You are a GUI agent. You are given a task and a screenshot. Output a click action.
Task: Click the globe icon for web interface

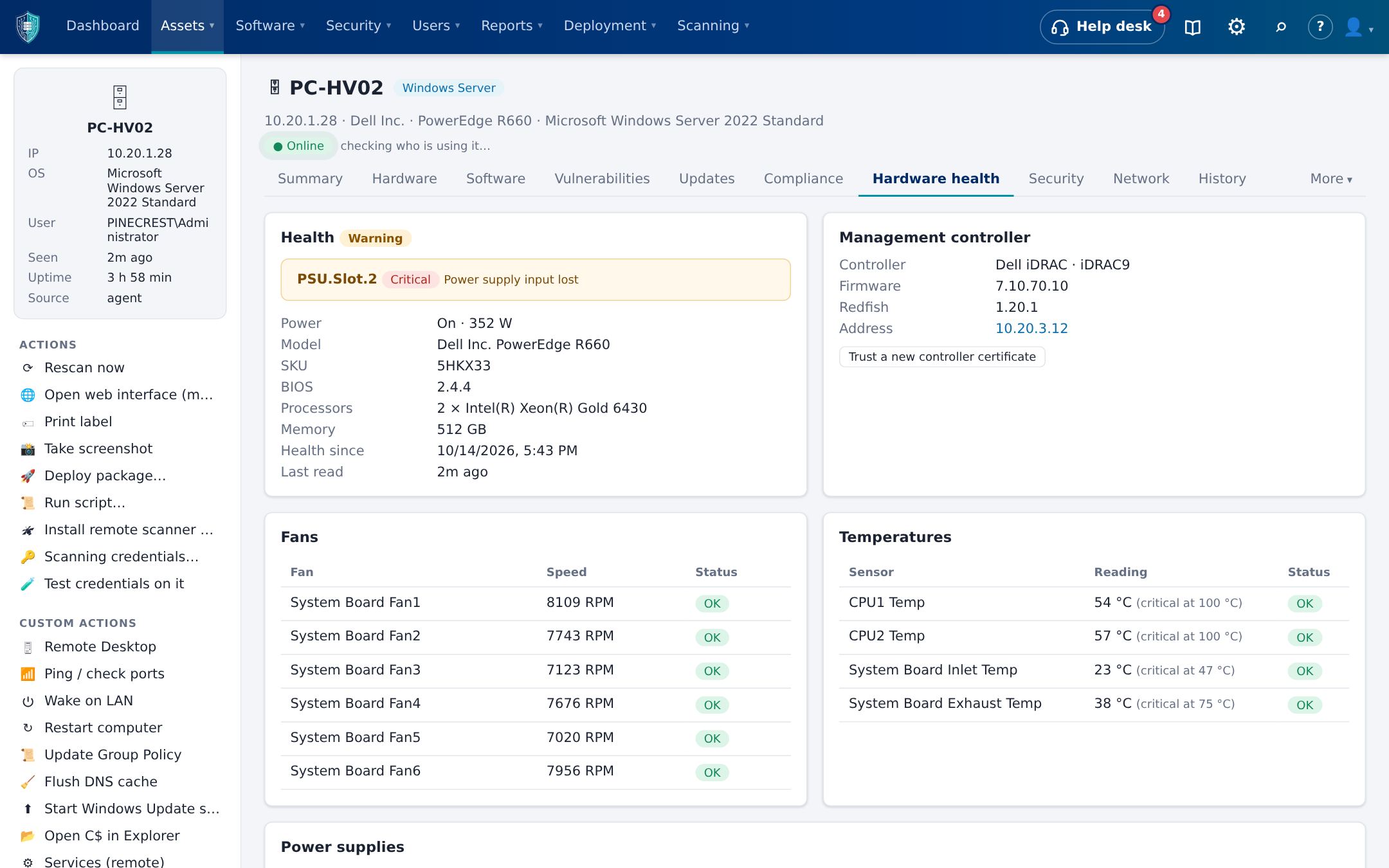tap(28, 395)
